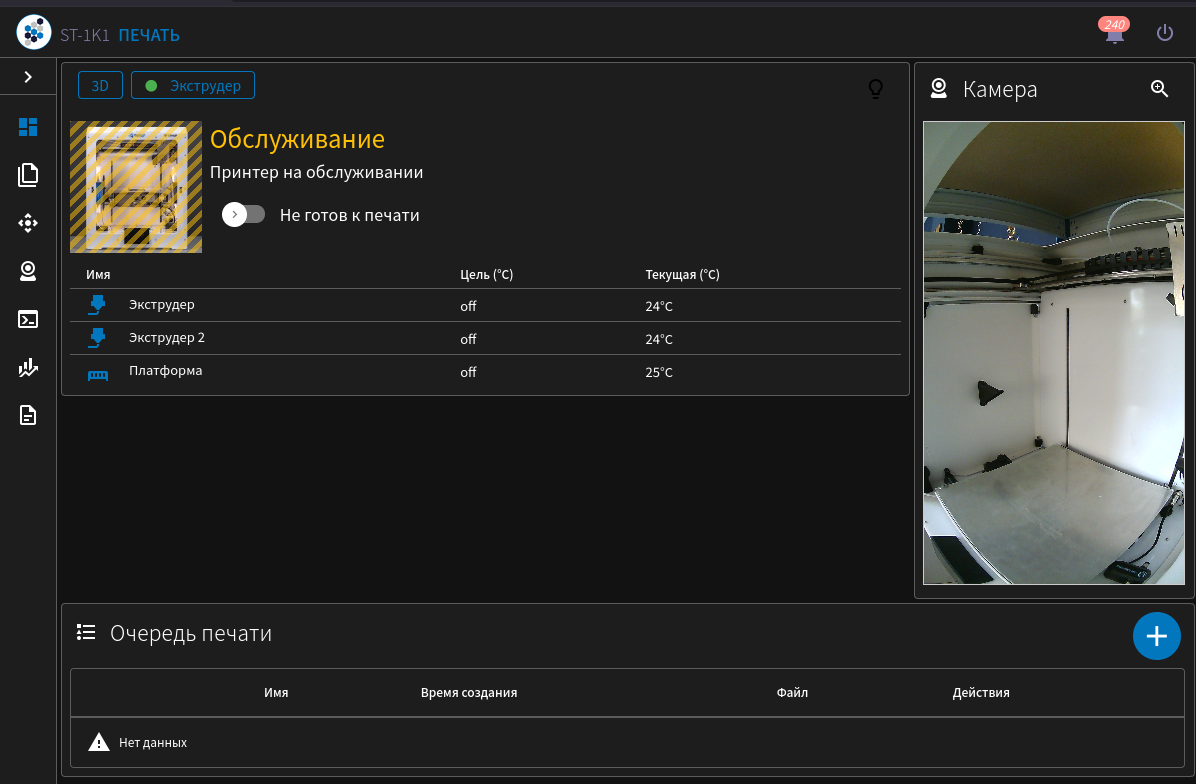Toggle the 'Не готов к печати' switch
Image resolution: width=1196 pixels, height=784 pixels.
click(243, 215)
